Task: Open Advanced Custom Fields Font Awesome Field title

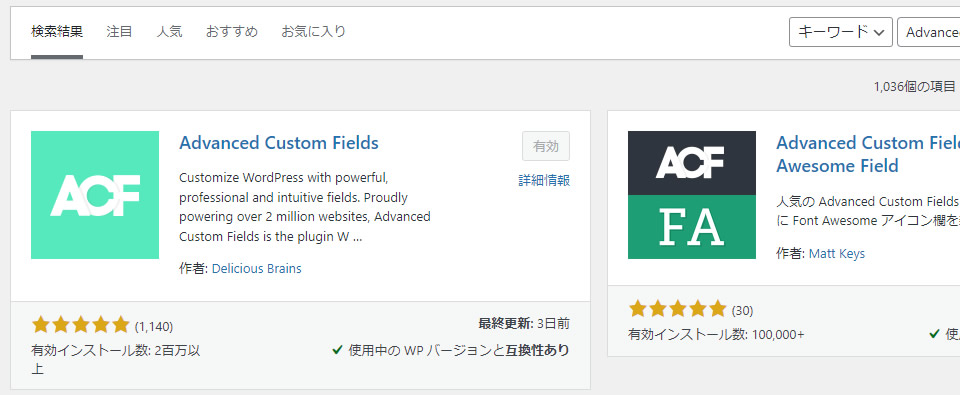Action: click(868, 154)
